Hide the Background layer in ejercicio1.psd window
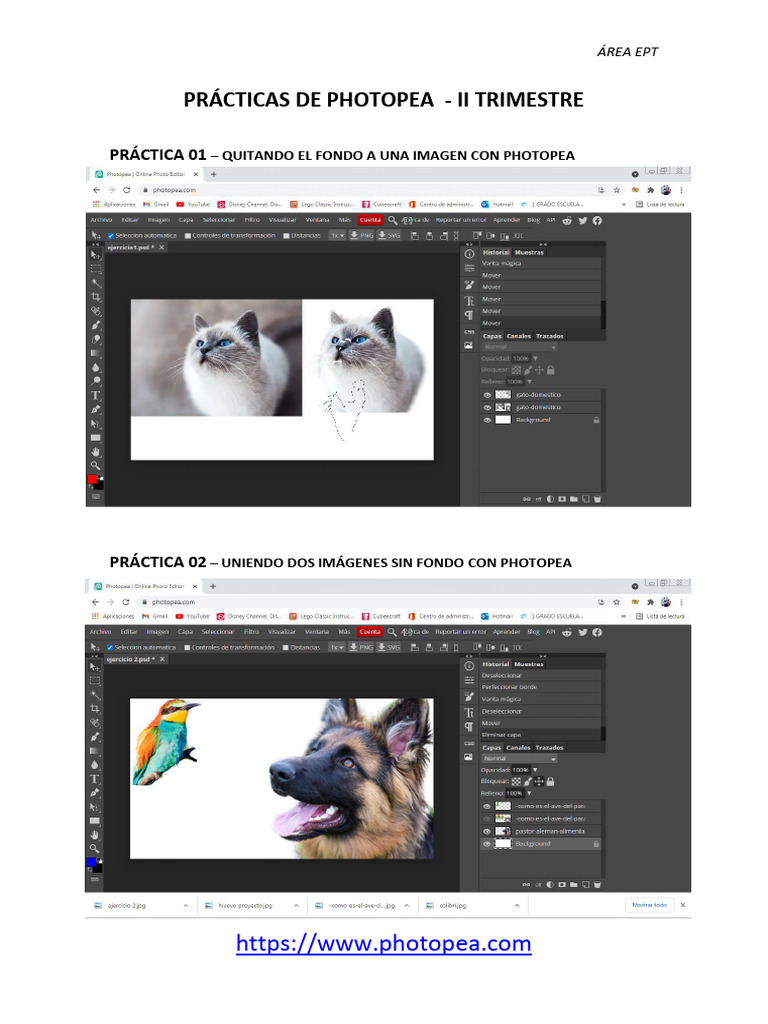This screenshot has height=1024, width=768. point(487,421)
